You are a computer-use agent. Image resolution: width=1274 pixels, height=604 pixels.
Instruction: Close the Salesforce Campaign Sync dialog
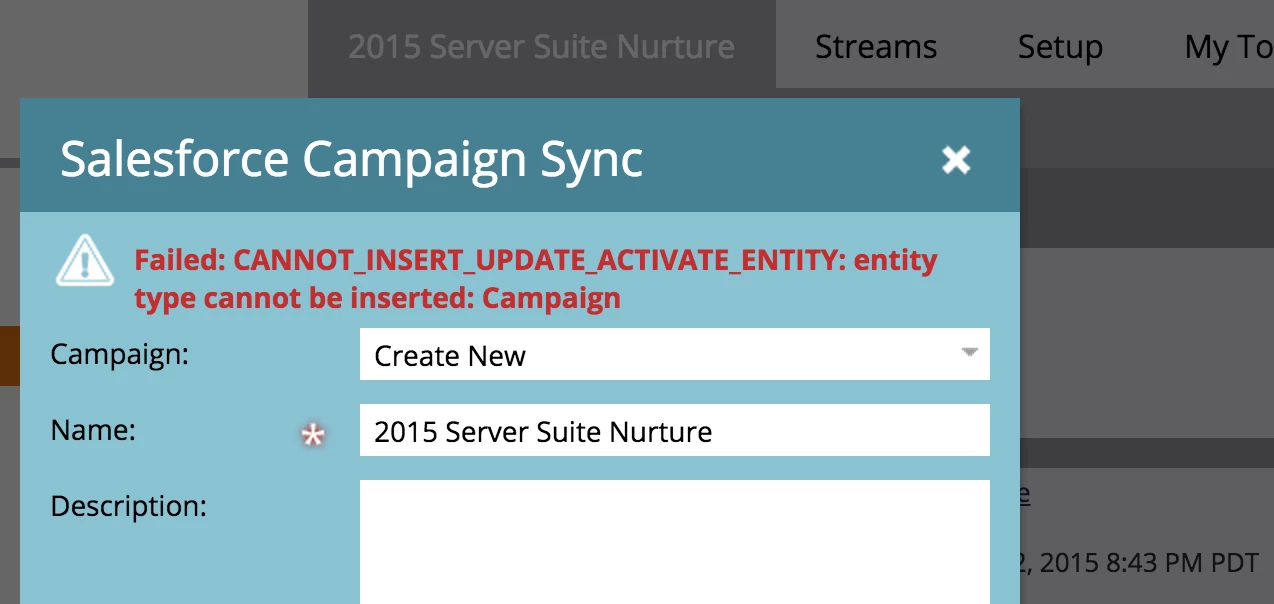956,159
